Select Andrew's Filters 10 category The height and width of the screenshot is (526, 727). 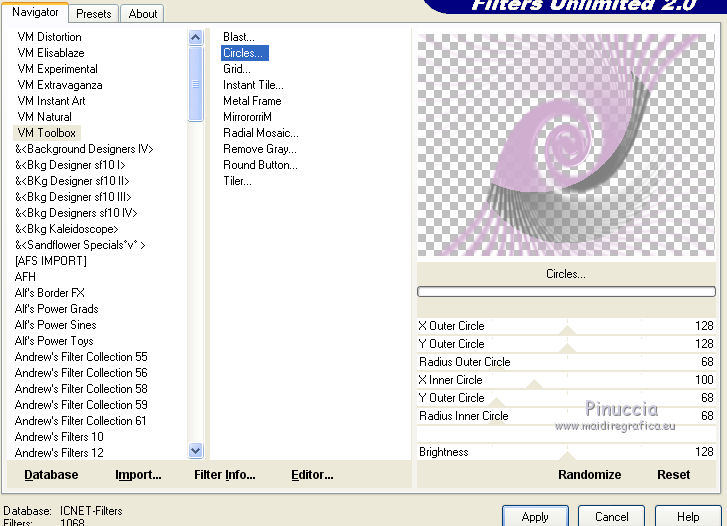[x=59, y=437]
